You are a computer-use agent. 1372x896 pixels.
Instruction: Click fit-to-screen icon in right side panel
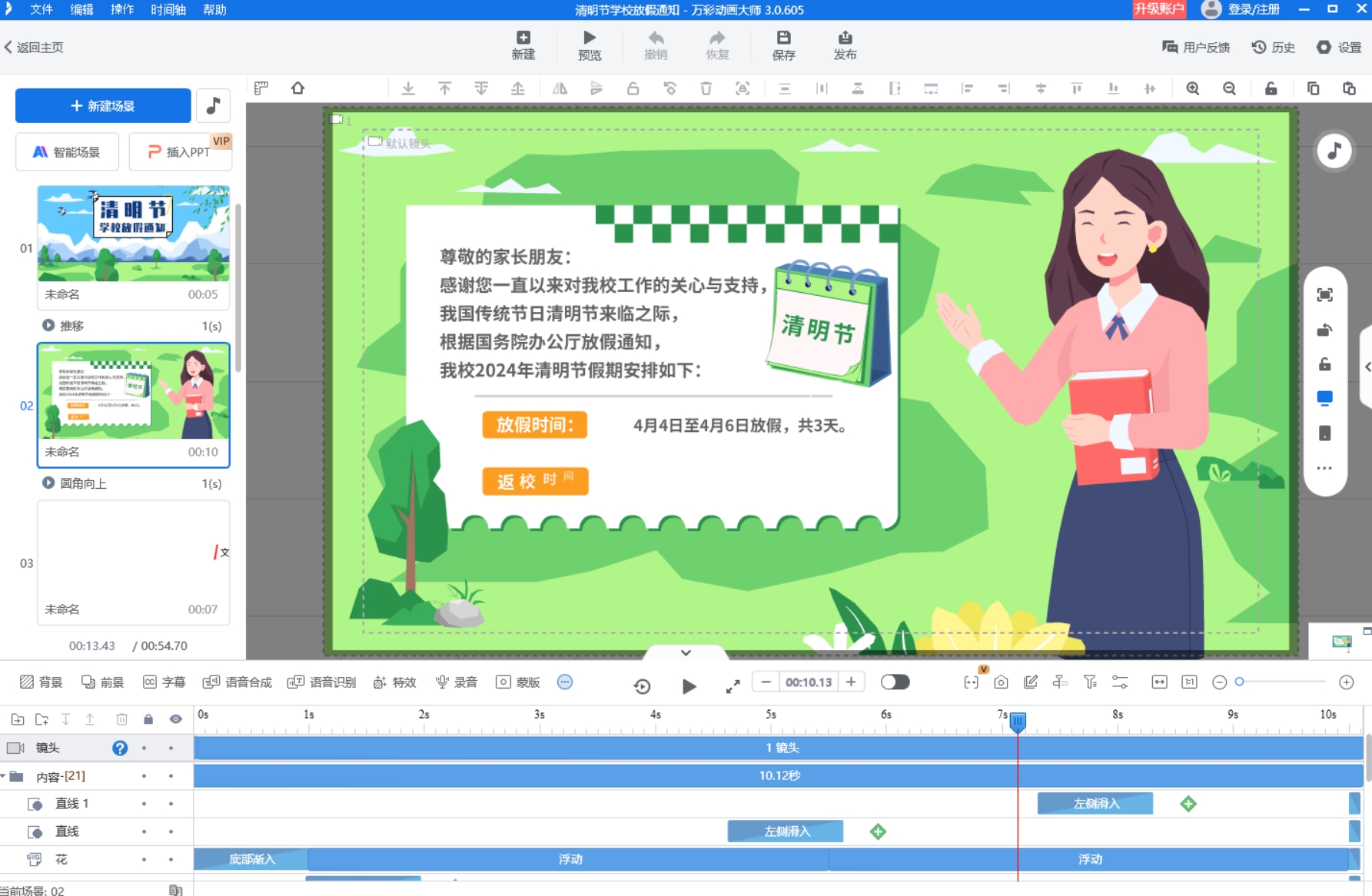coord(1324,295)
